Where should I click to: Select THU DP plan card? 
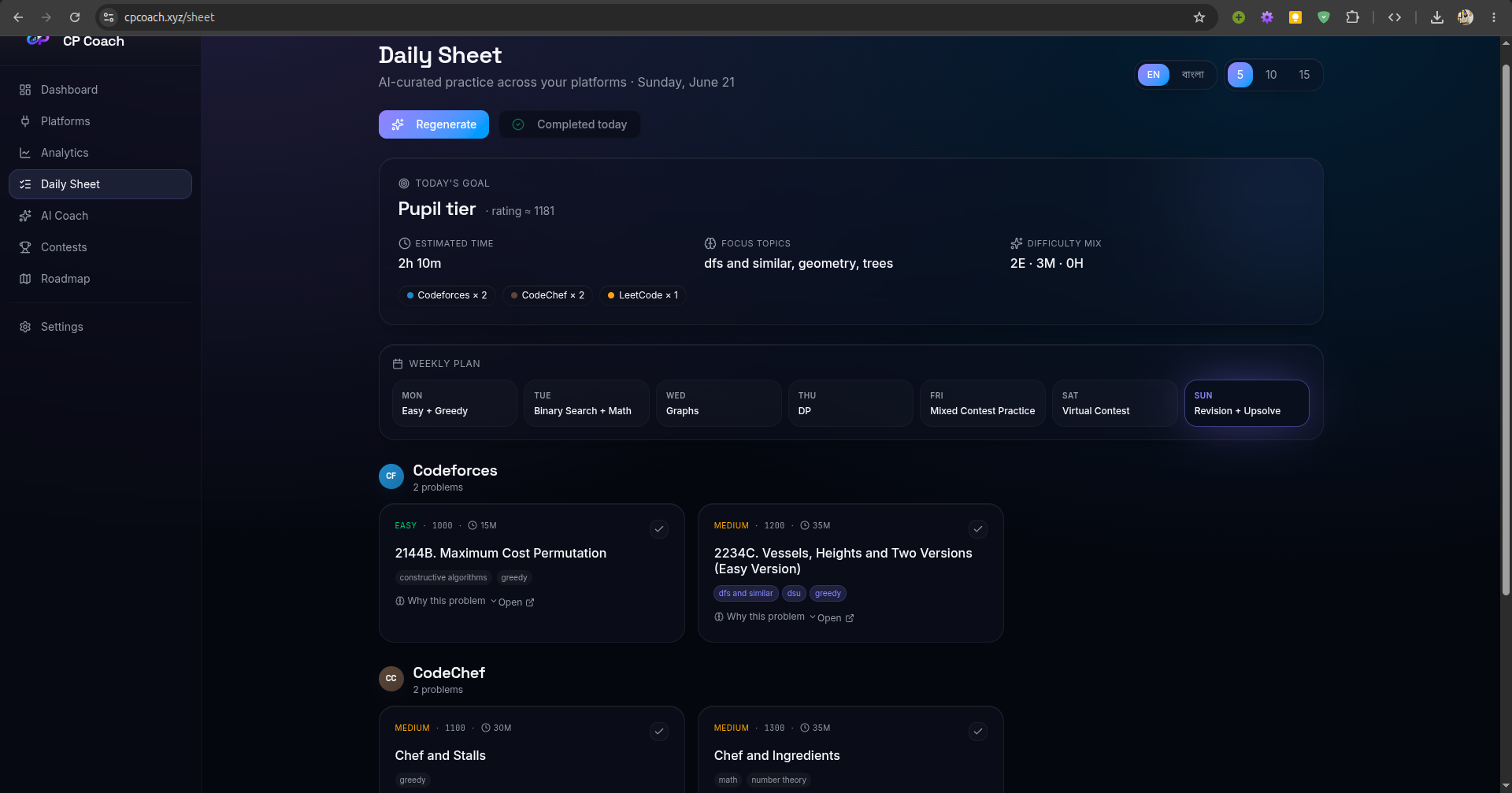tap(850, 403)
